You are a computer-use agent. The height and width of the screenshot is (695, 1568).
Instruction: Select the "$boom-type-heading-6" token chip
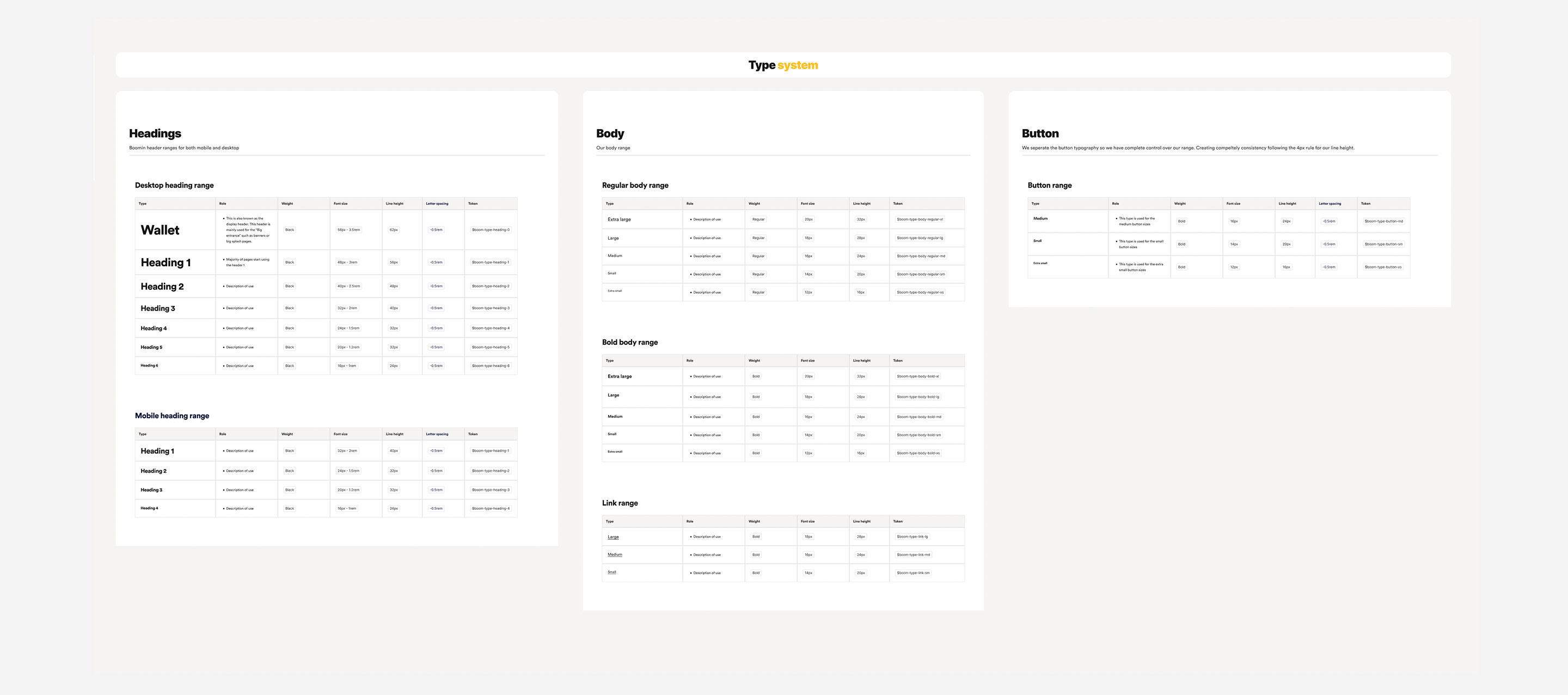point(491,365)
